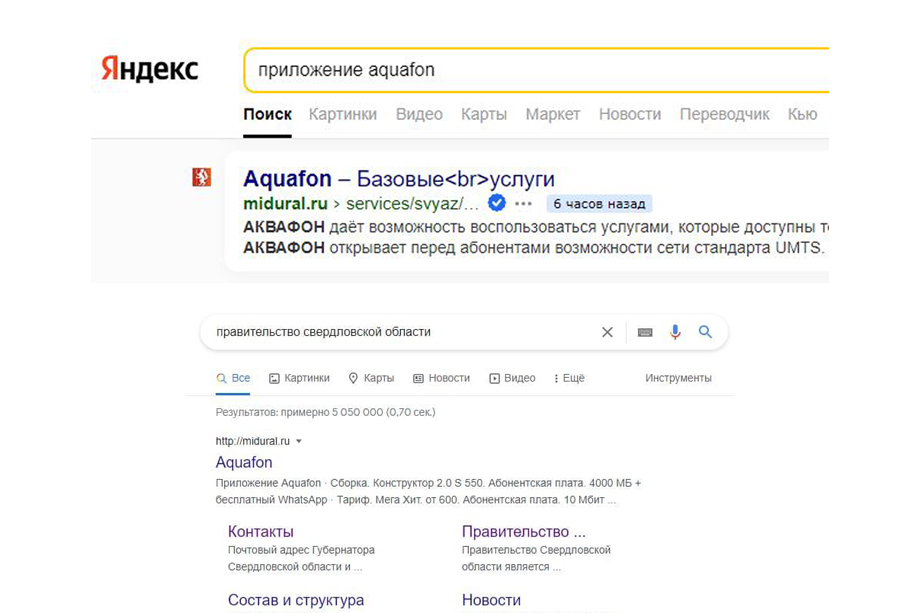Open the Контакты sitelink
The width and height of the screenshot is (920, 613).
point(261,531)
